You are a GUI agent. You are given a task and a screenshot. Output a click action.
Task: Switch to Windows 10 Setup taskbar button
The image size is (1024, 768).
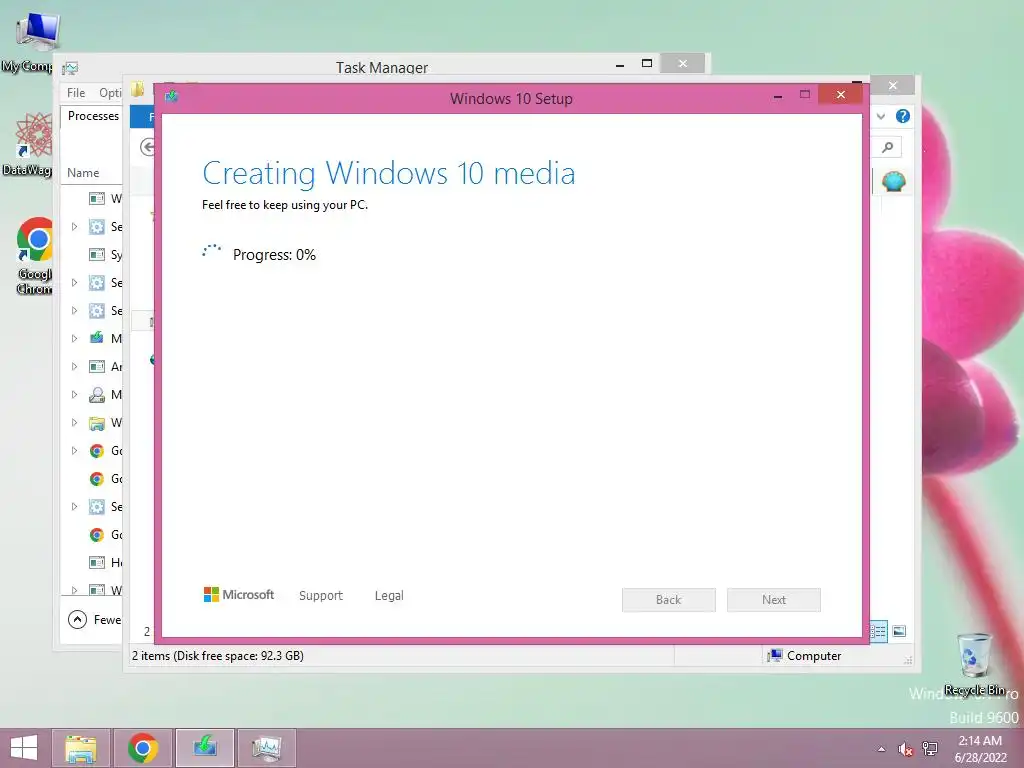click(x=204, y=748)
